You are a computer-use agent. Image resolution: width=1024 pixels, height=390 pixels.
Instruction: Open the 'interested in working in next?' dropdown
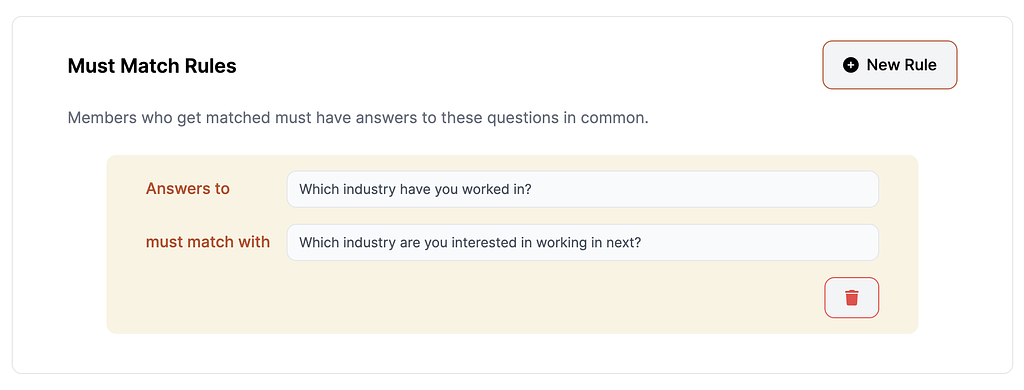(583, 242)
